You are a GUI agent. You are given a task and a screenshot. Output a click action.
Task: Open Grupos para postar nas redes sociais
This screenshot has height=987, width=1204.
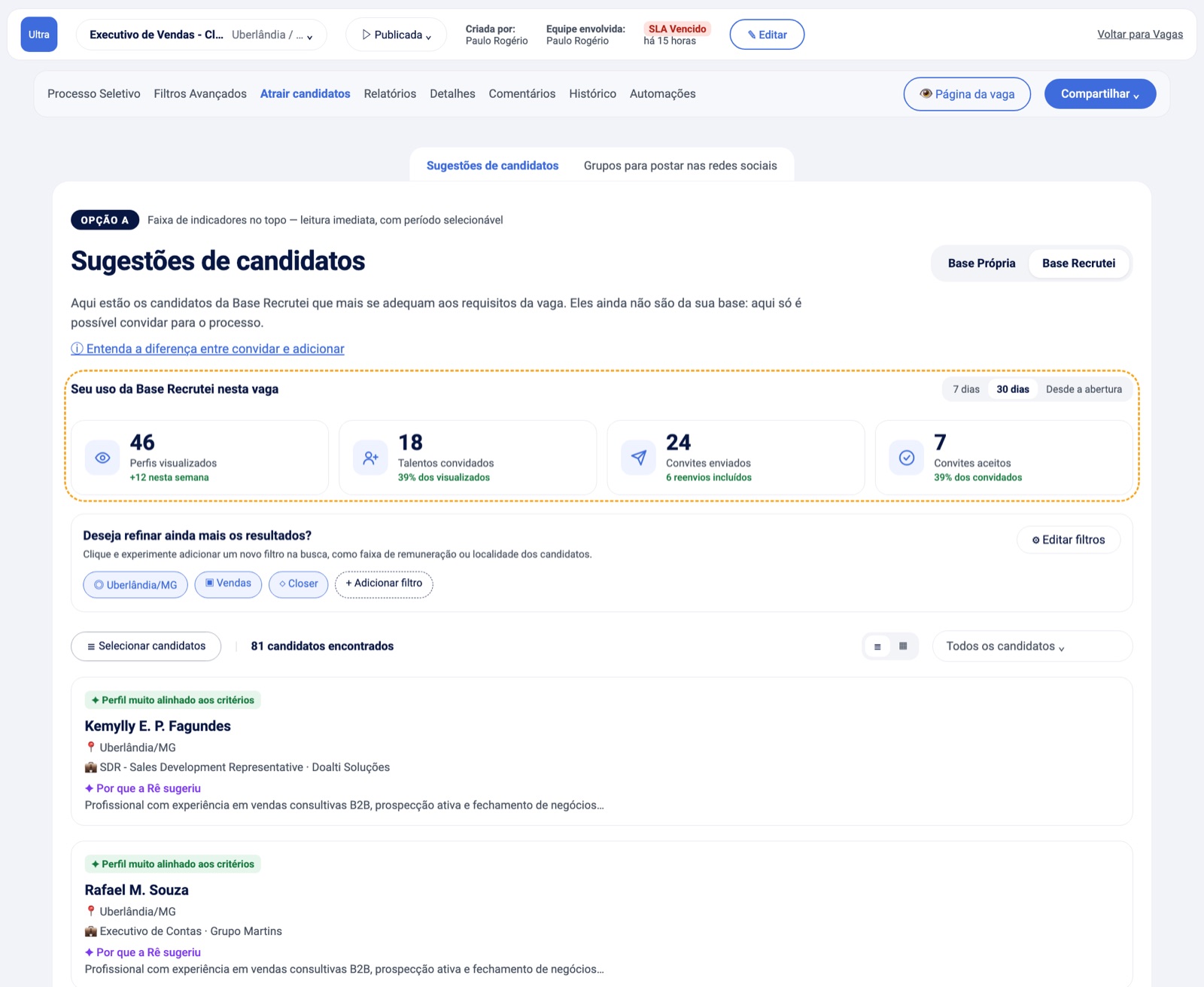click(680, 166)
